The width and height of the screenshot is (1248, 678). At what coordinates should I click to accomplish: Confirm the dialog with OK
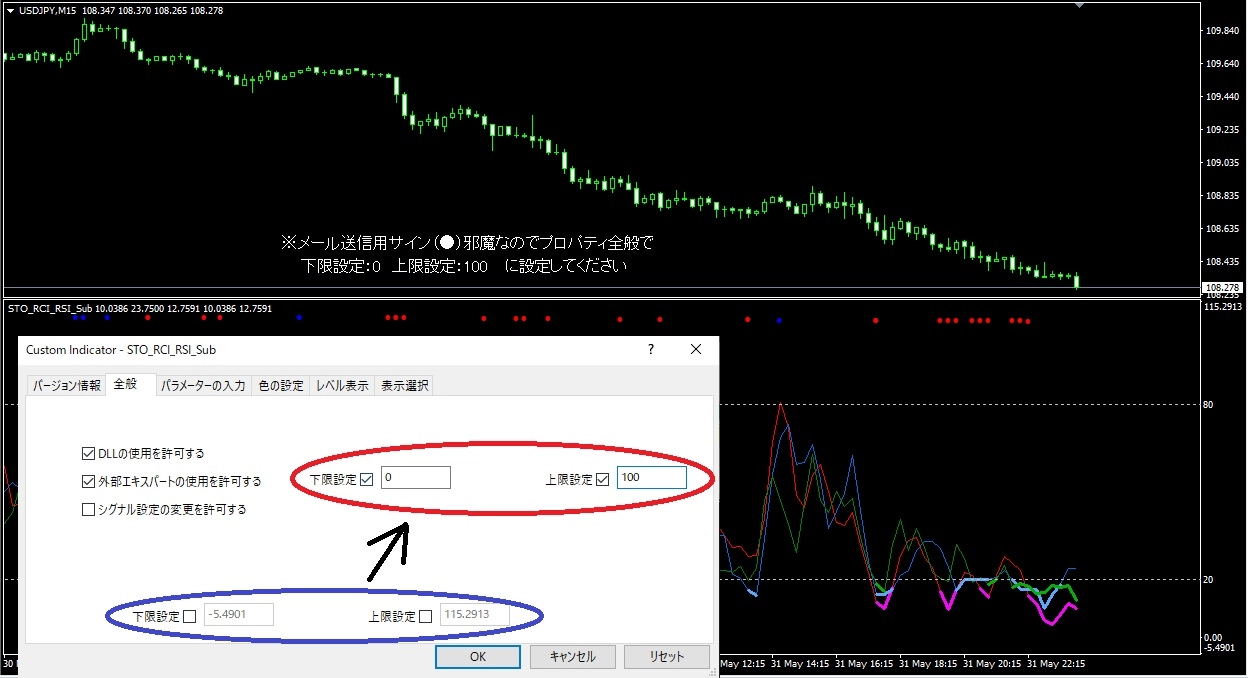coord(478,657)
